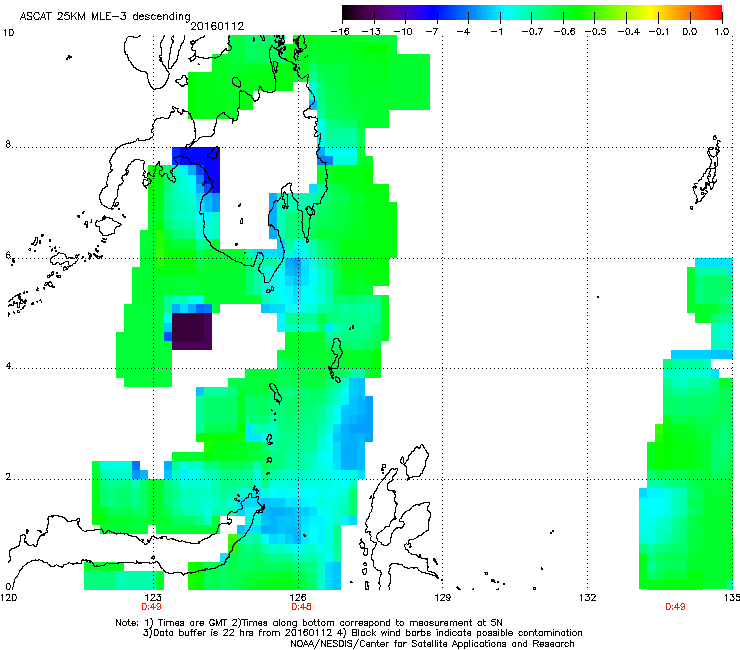
Task: Click the color scale label '-13'
Action: (x=371, y=32)
